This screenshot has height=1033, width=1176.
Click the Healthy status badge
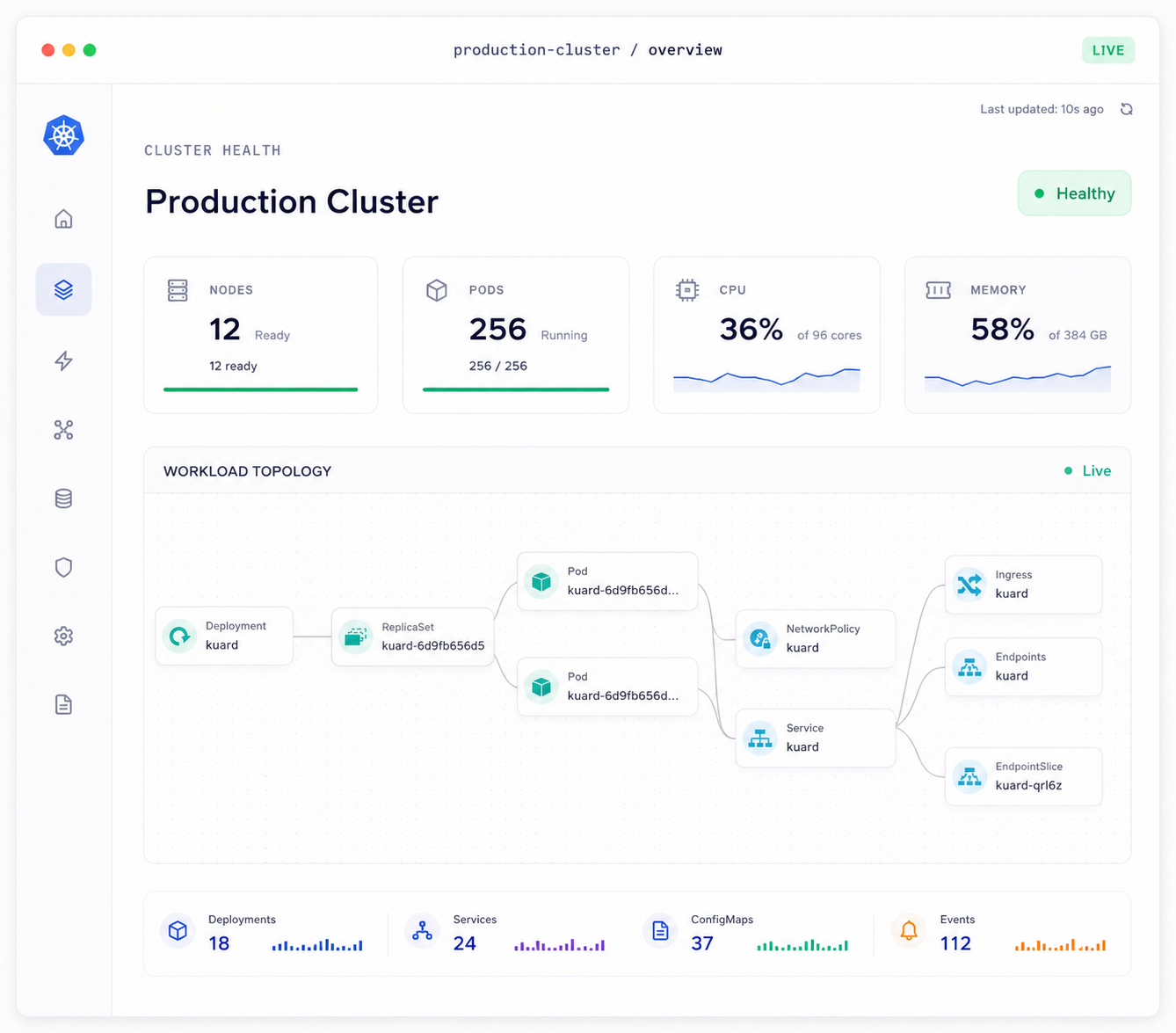point(1074,193)
